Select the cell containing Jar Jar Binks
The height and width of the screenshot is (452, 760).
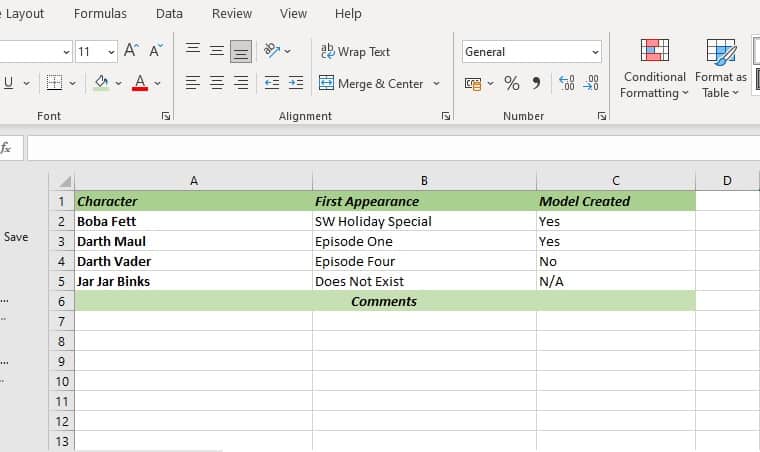[193, 282]
